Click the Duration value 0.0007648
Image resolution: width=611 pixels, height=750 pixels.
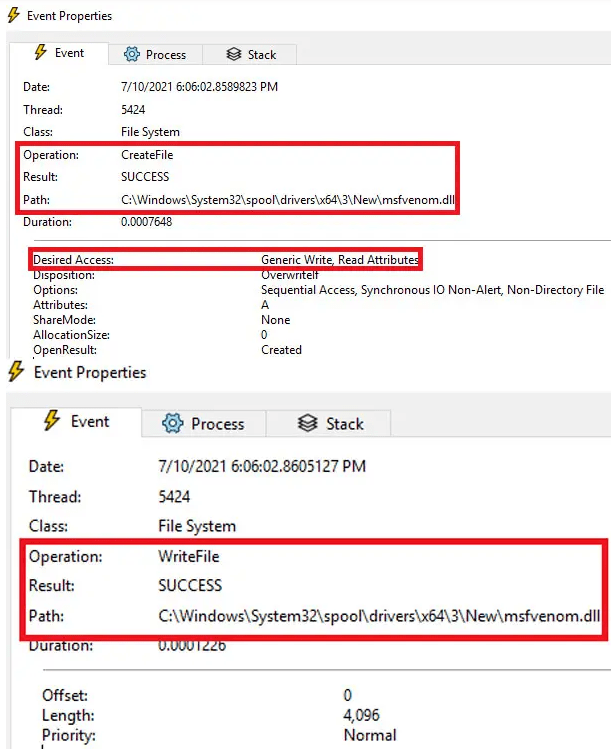coord(146,222)
